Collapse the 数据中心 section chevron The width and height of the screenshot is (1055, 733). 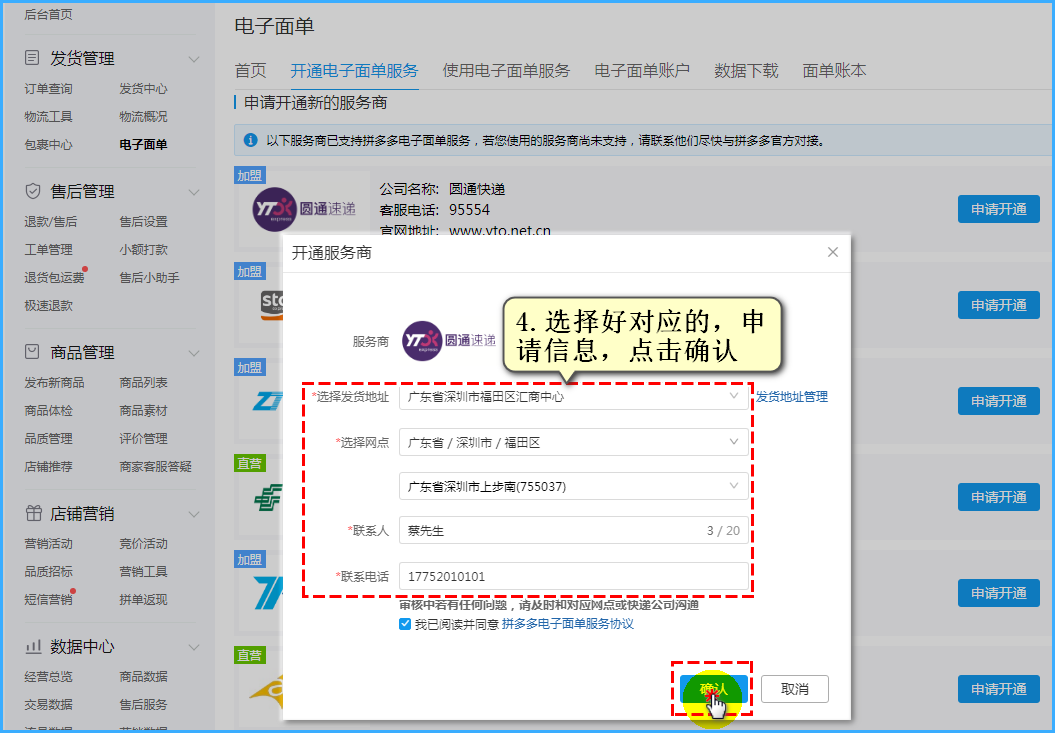[x=194, y=648]
